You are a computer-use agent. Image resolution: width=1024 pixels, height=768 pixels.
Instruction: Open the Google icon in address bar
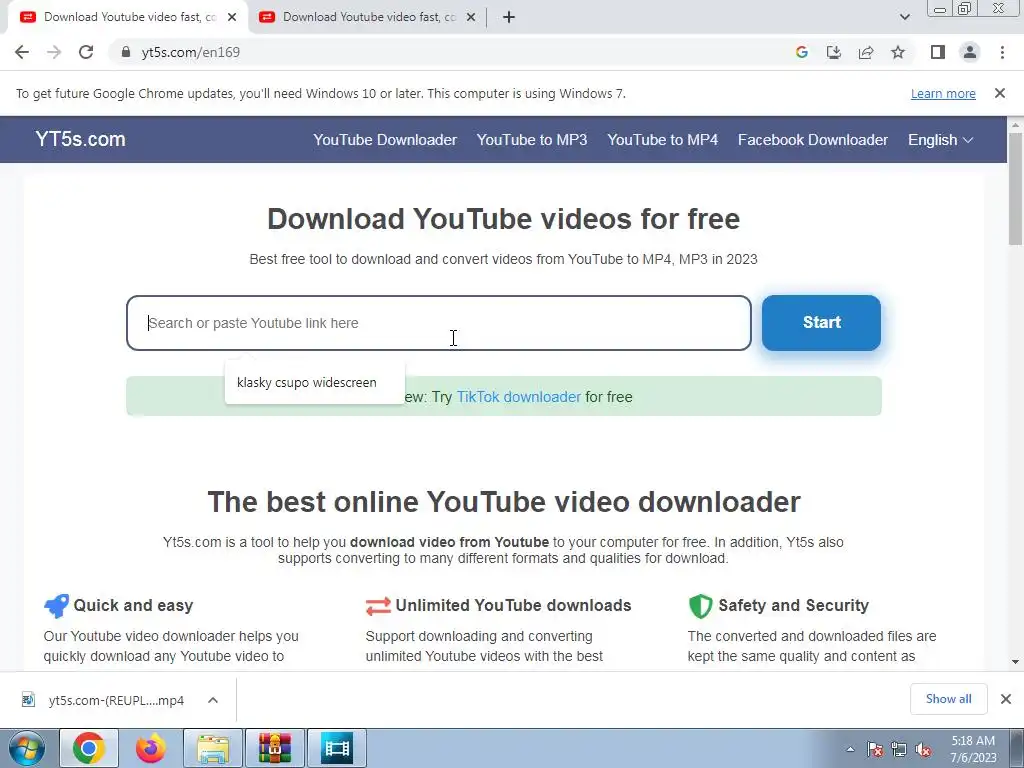coord(802,52)
